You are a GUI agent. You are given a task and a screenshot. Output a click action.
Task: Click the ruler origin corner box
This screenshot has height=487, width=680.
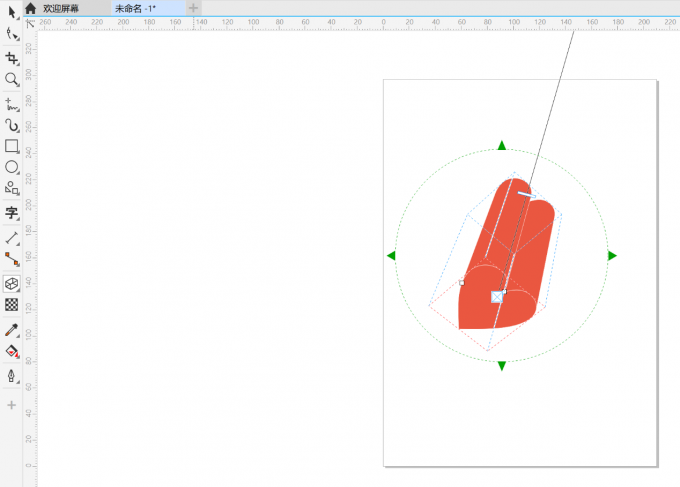[30, 24]
